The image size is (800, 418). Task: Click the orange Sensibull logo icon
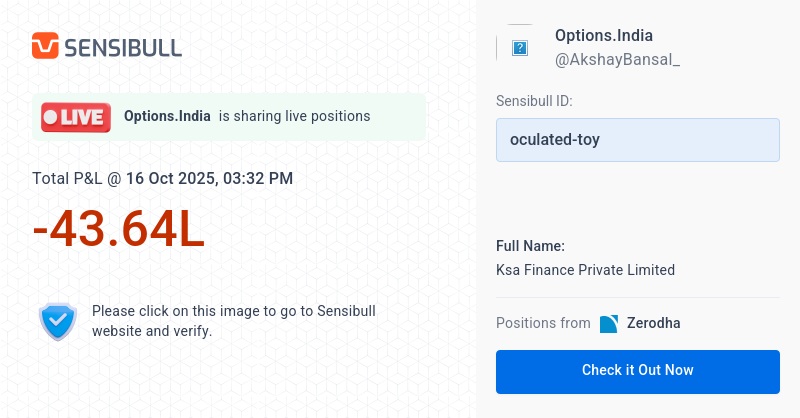coord(45,46)
